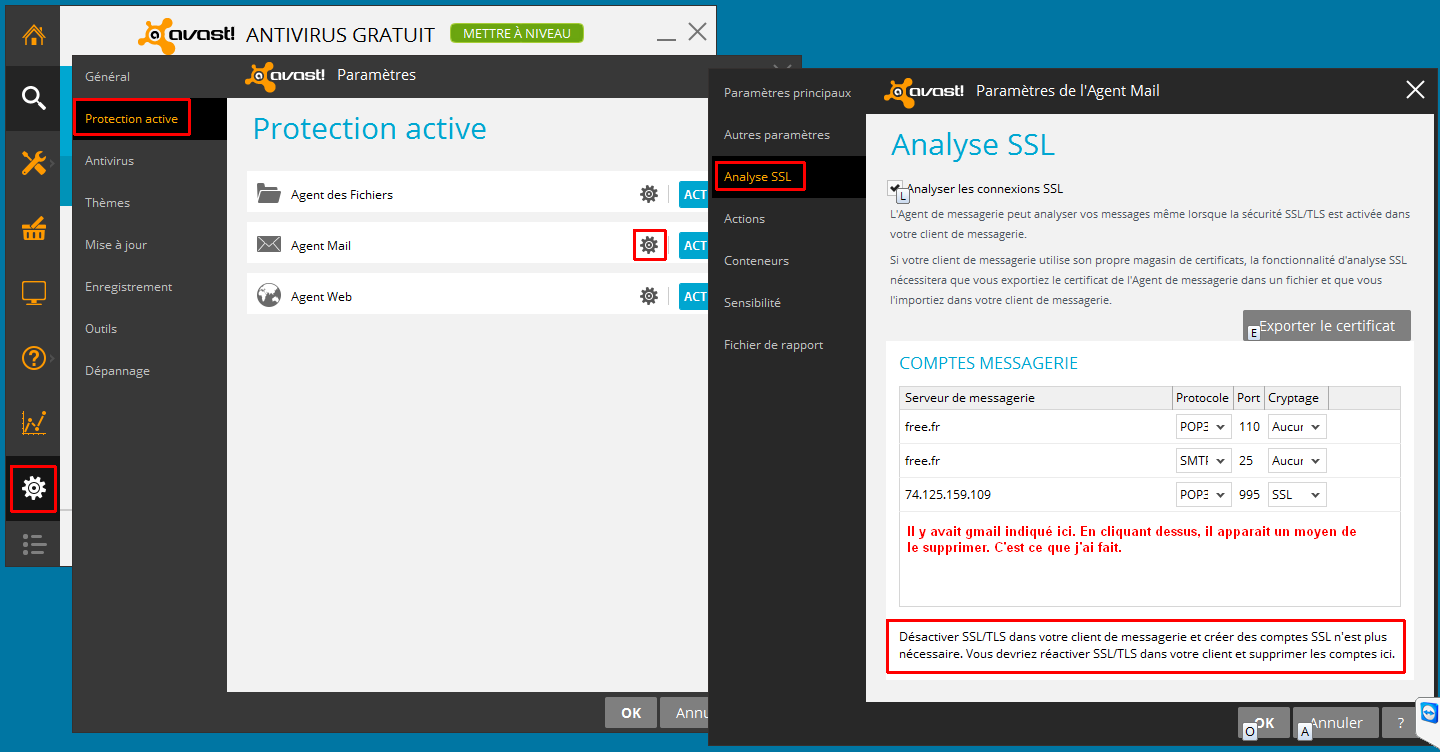This screenshot has height=752, width=1440.
Task: Click the TeamViewer icon at screen edge
Action: pos(1428,712)
